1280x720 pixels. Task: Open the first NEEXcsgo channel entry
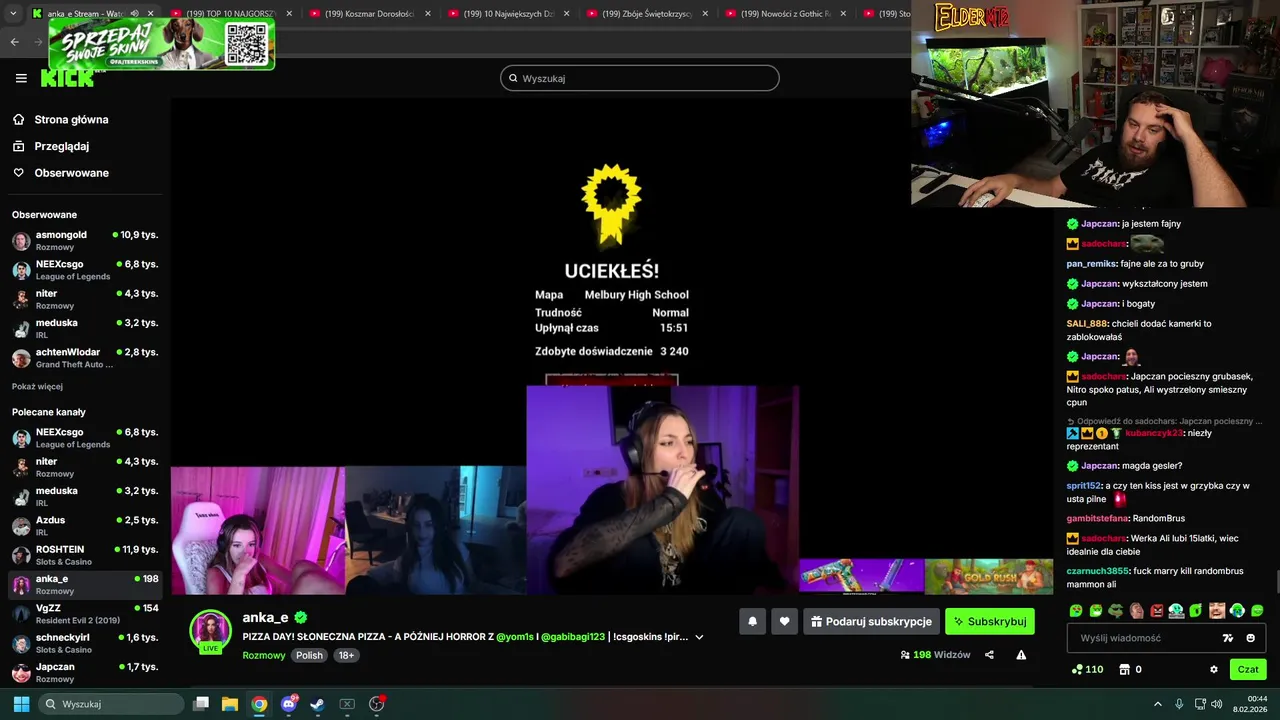[85, 270]
